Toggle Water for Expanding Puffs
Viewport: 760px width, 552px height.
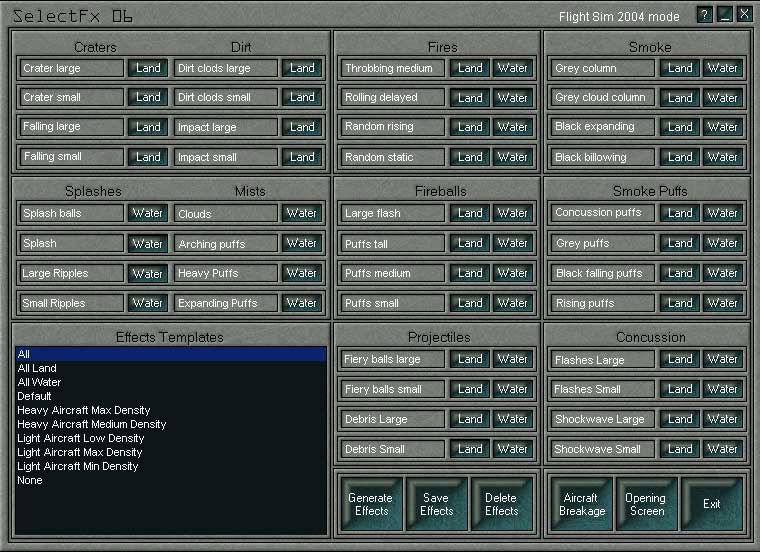[x=302, y=303]
